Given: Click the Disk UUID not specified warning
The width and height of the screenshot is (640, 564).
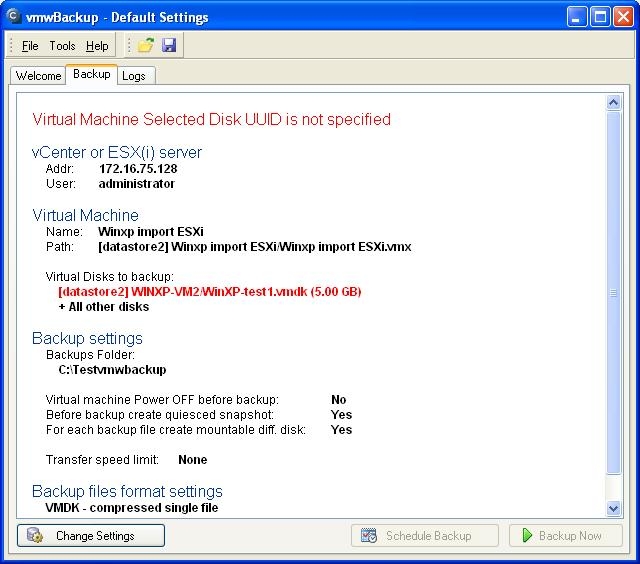Looking at the screenshot, I should point(211,119).
